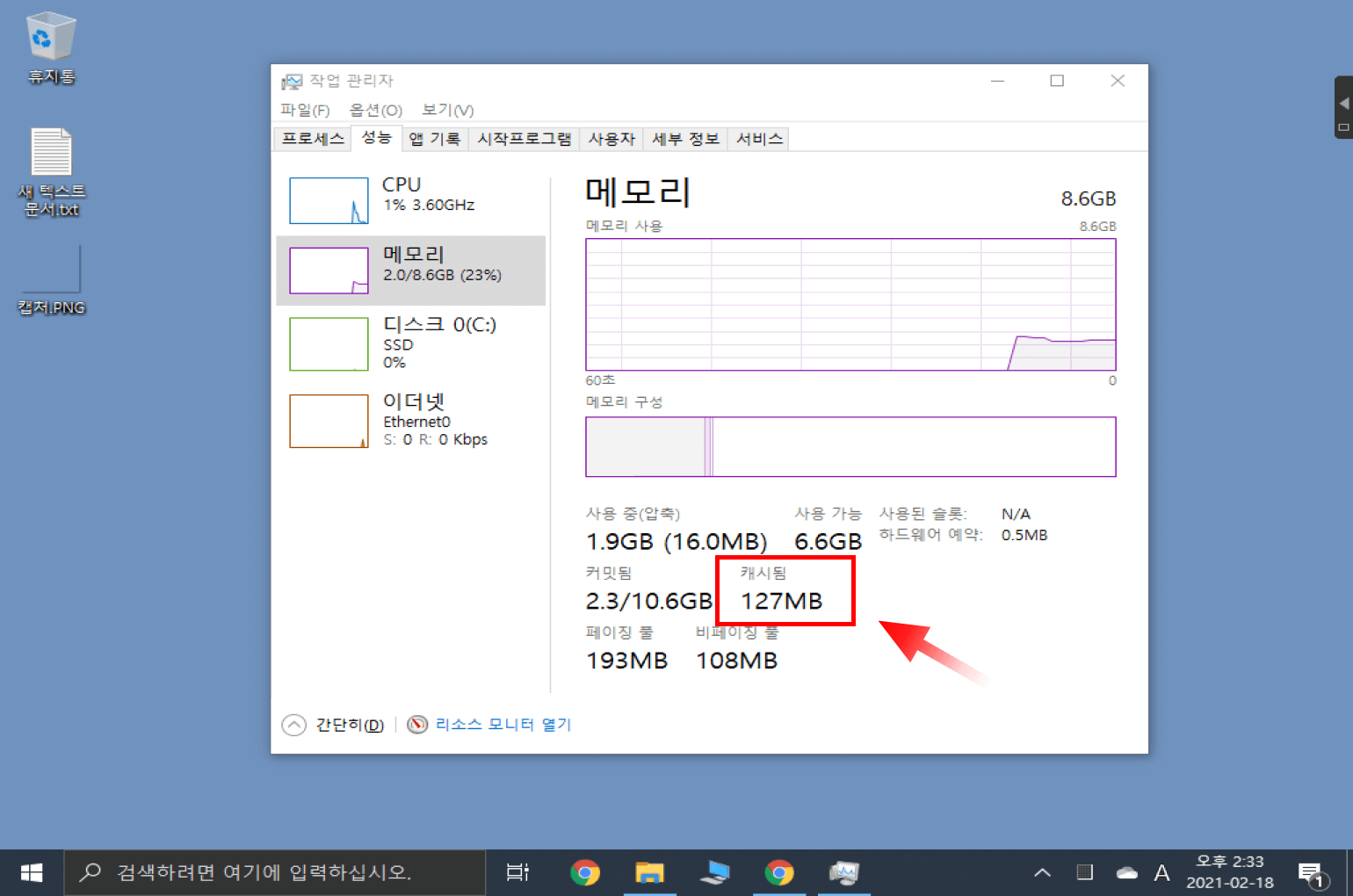The image size is (1353, 896).
Task: Minimize the Task Manager window
Action: click(x=997, y=81)
